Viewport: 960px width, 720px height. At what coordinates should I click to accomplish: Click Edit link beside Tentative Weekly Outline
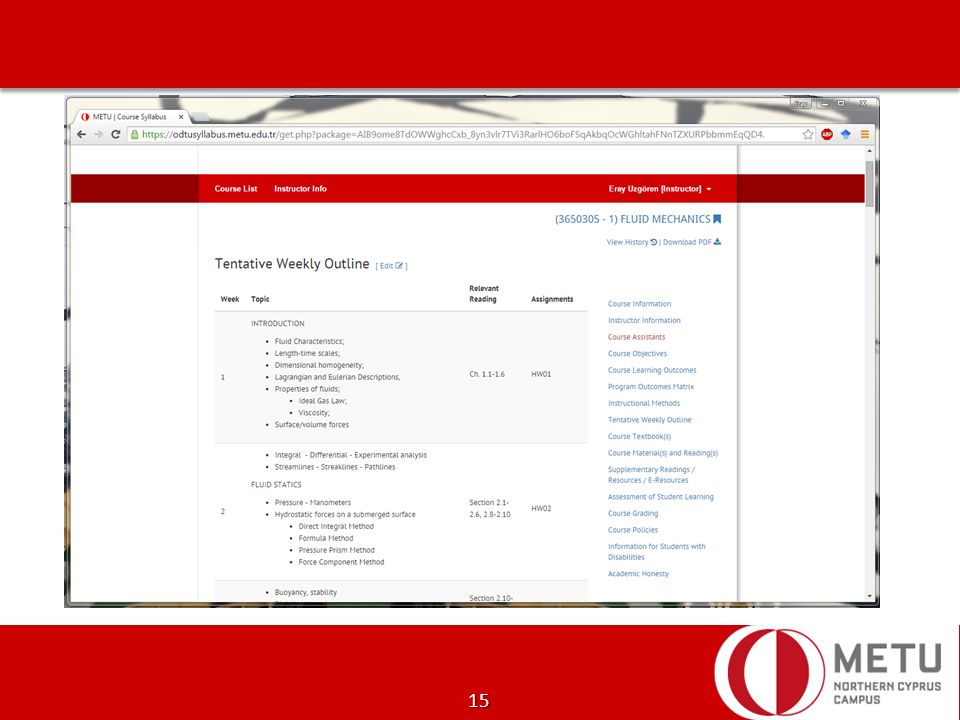391,266
